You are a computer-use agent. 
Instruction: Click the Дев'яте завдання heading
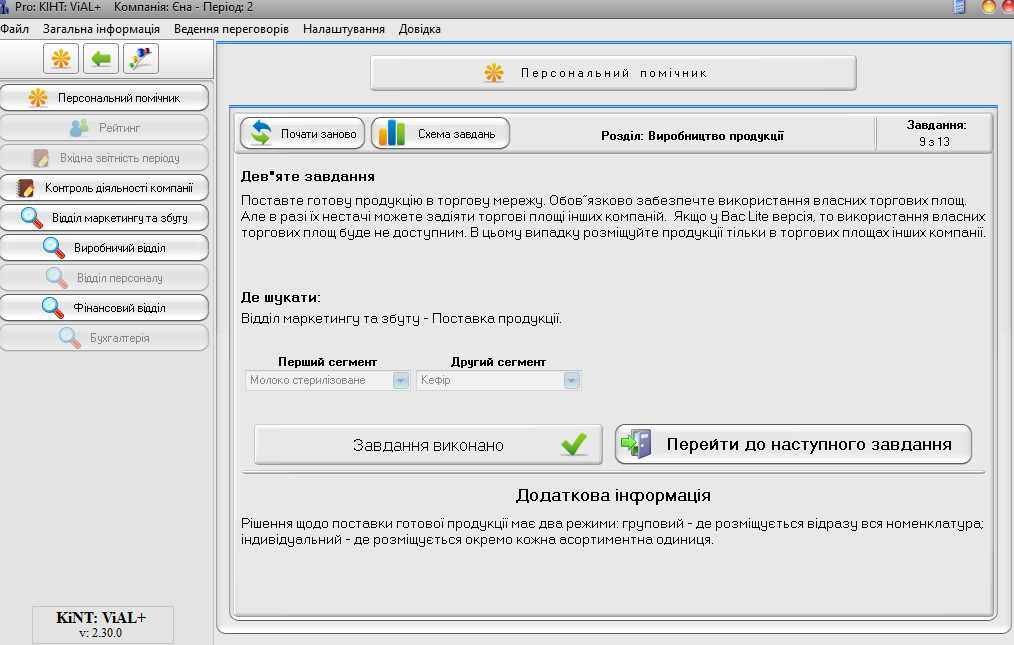308,177
